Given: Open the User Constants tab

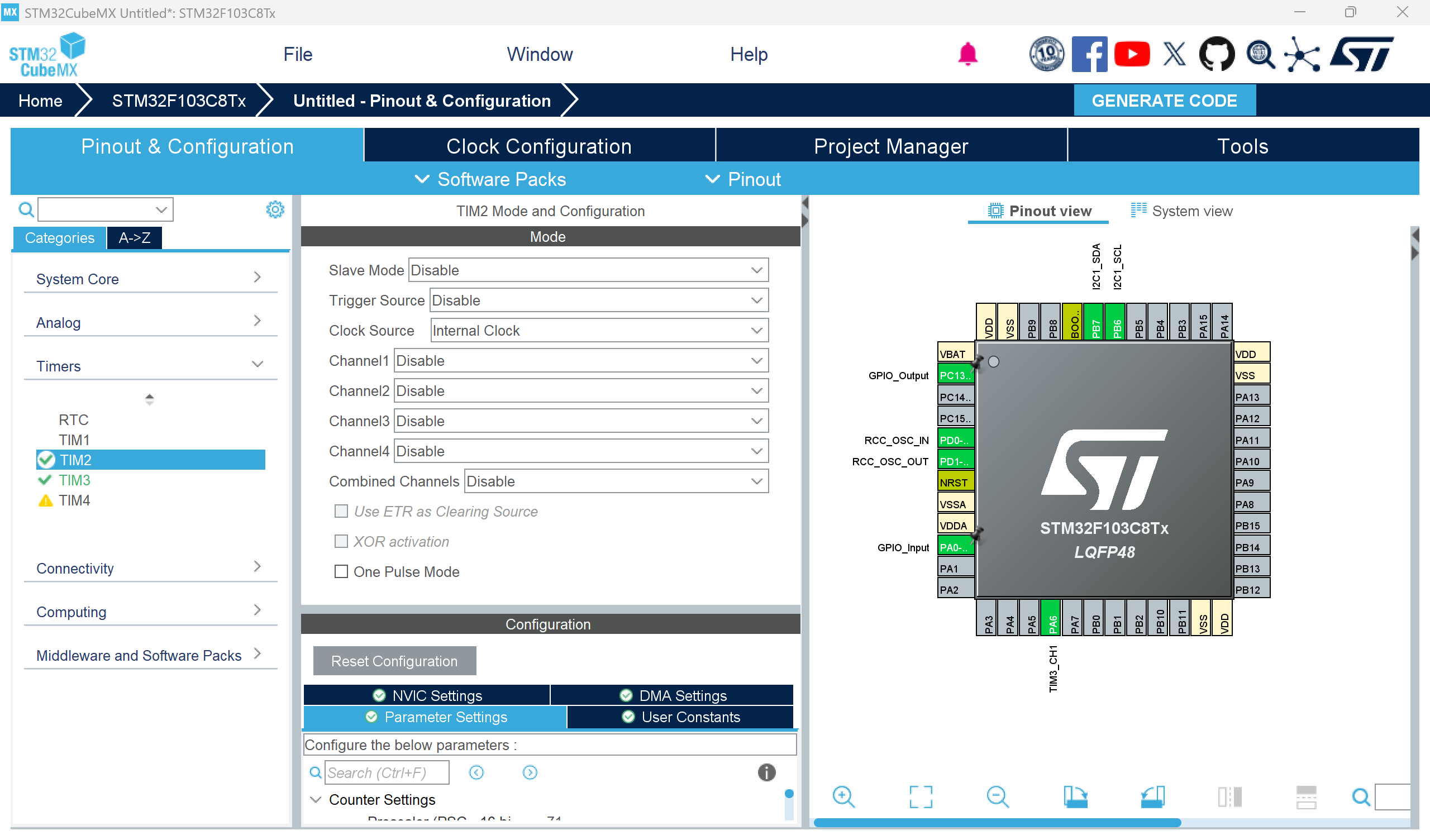Looking at the screenshot, I should (680, 717).
